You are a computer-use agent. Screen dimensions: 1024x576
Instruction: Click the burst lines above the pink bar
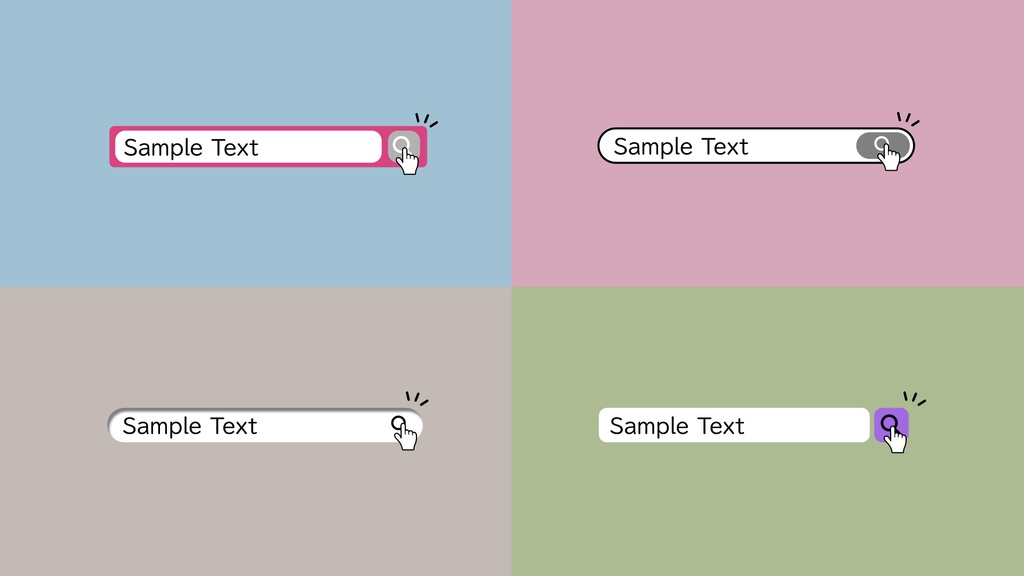pyautogui.click(x=426, y=120)
